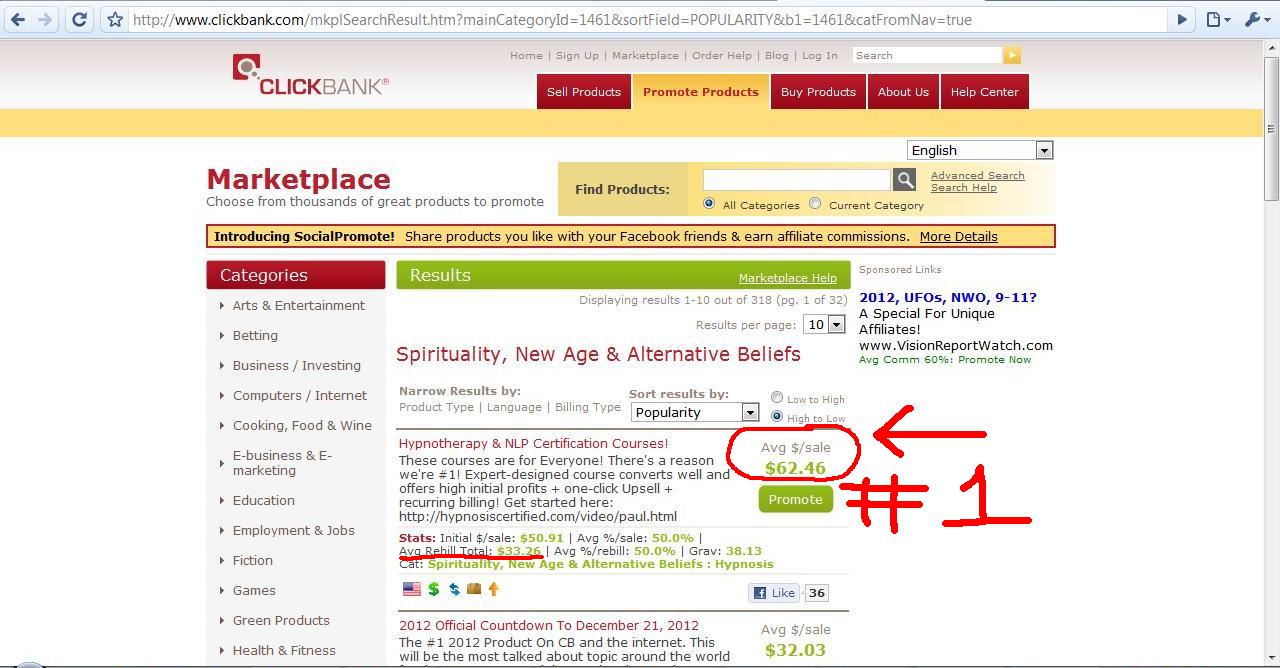Click the green dollar sign icon
Screen dimensions: 1280x668
point(434,589)
